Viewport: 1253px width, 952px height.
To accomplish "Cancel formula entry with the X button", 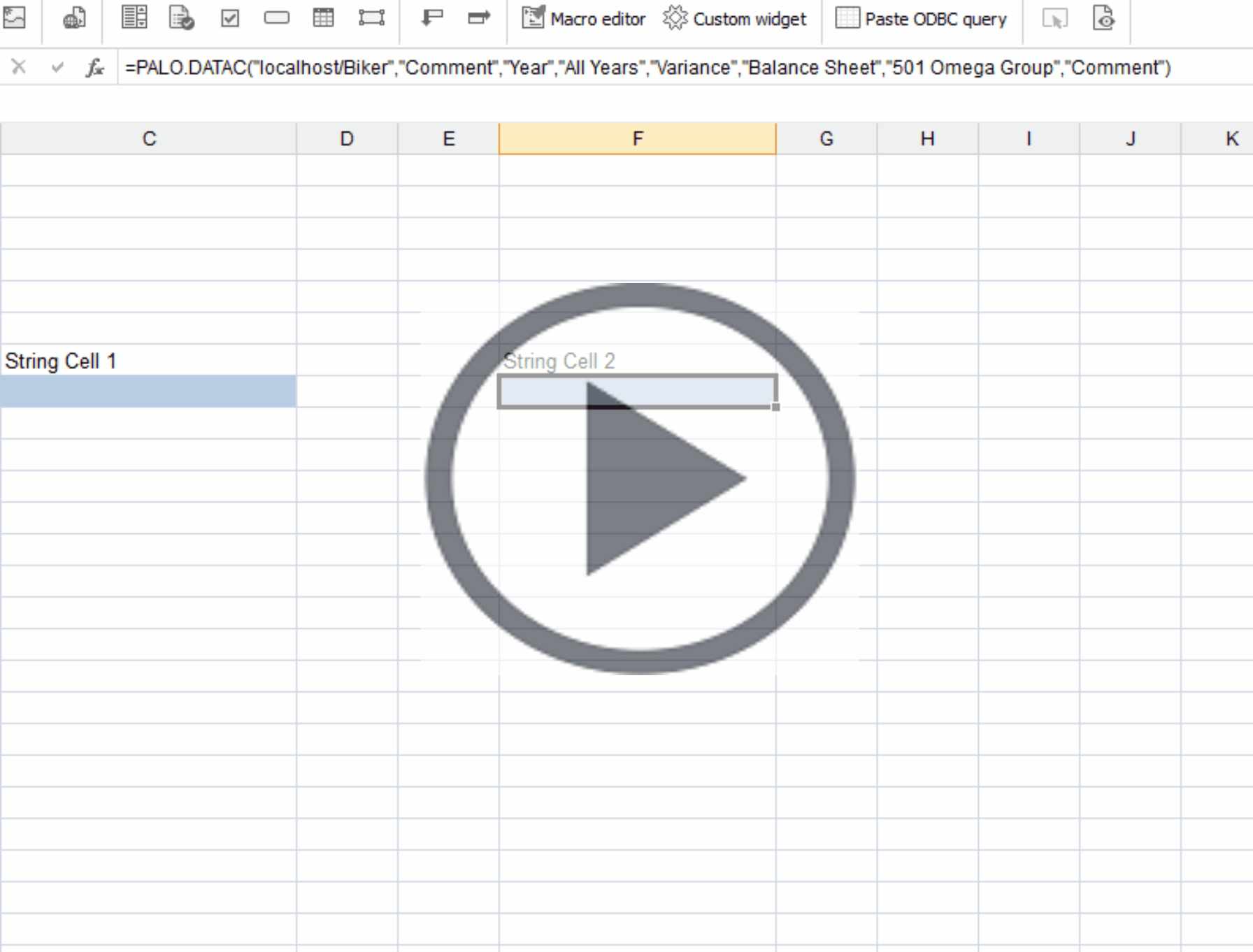I will pos(19,67).
